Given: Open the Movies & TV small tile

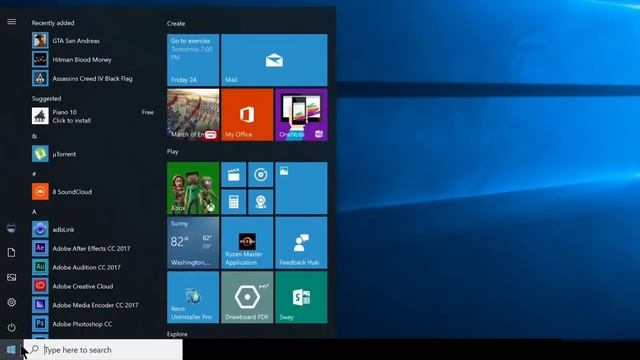Looking at the screenshot, I should pos(233,175).
